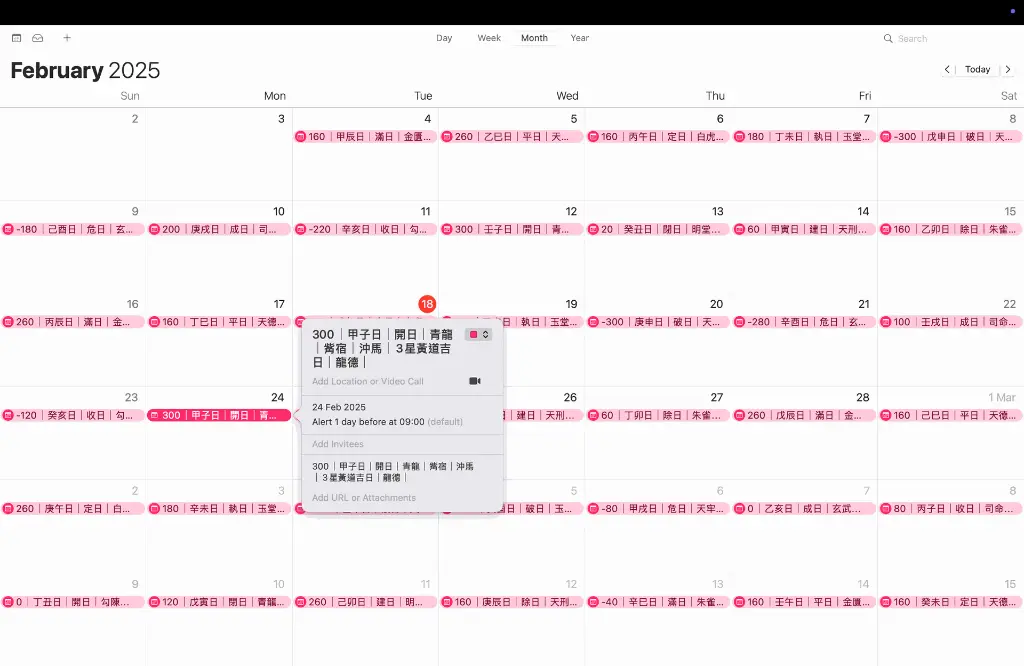Open the -300 庚申日 event on 20
This screenshot has height=666, width=1024.
click(x=658, y=322)
